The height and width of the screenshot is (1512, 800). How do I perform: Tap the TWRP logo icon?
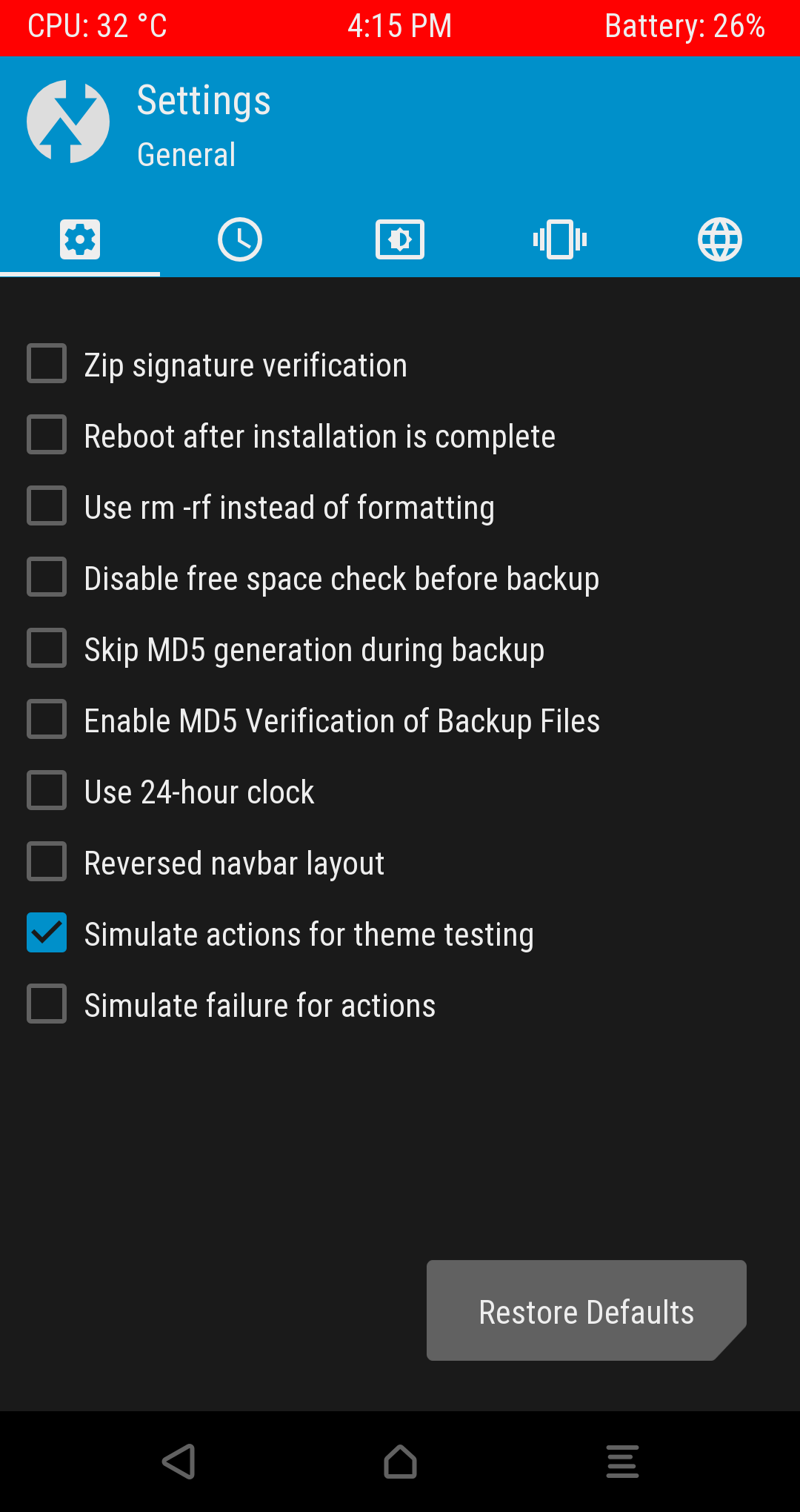(68, 122)
